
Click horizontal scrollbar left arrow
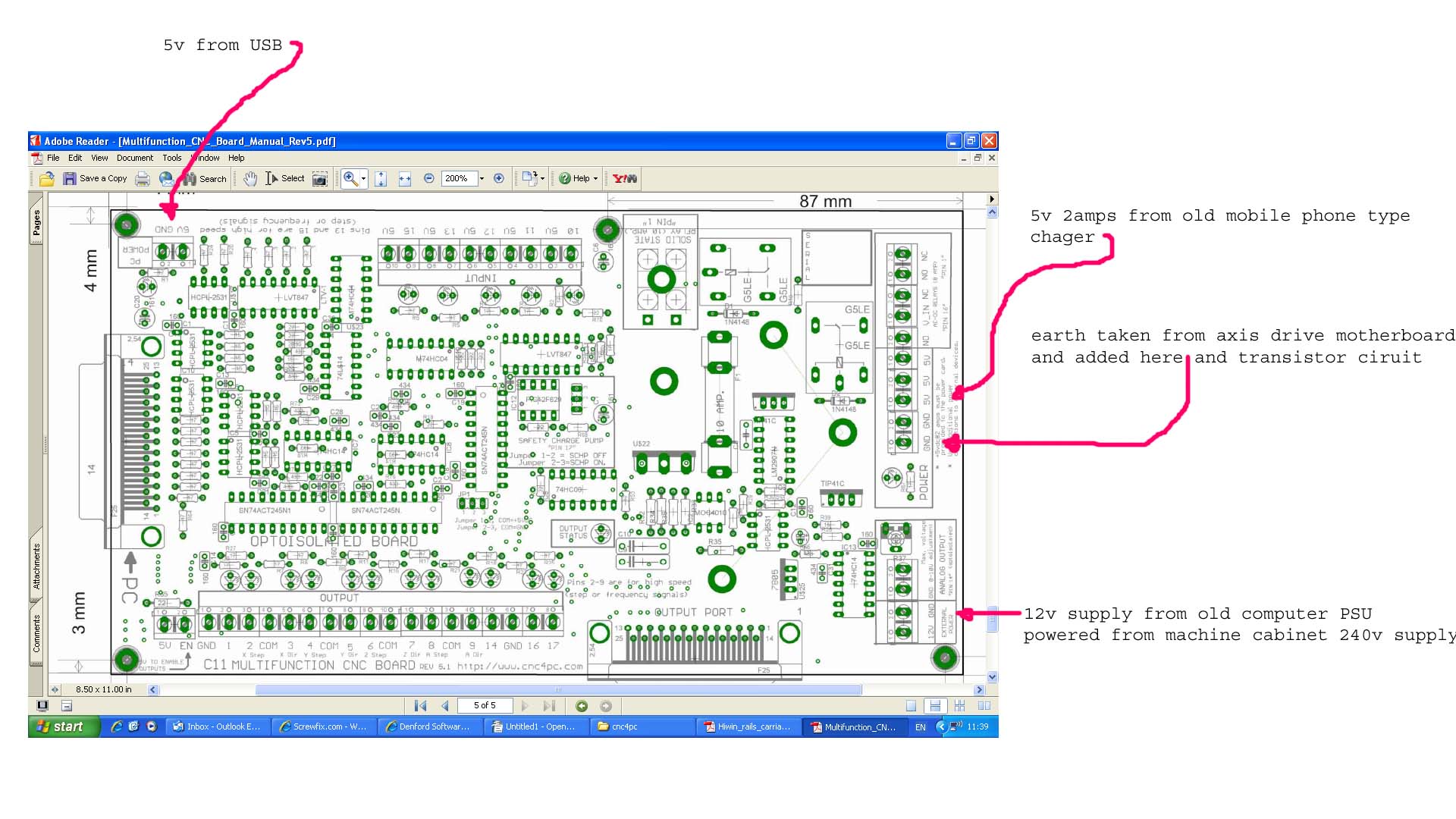pyautogui.click(x=153, y=690)
